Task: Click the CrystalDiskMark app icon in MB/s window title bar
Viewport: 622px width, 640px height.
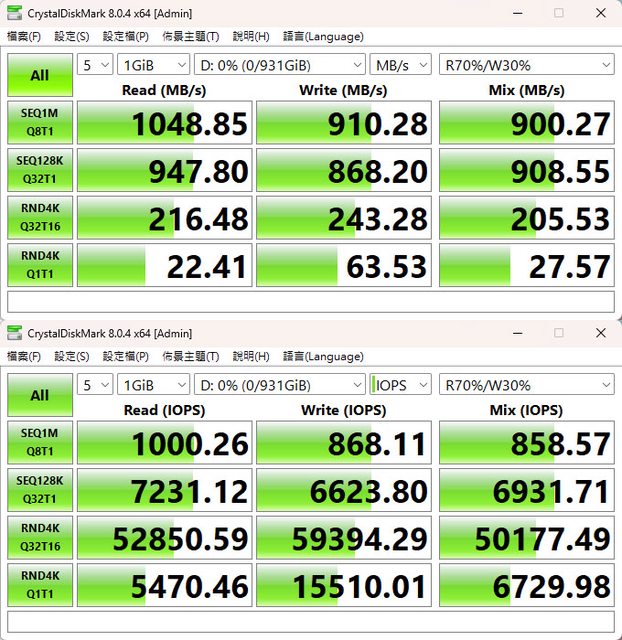Action: click(14, 13)
